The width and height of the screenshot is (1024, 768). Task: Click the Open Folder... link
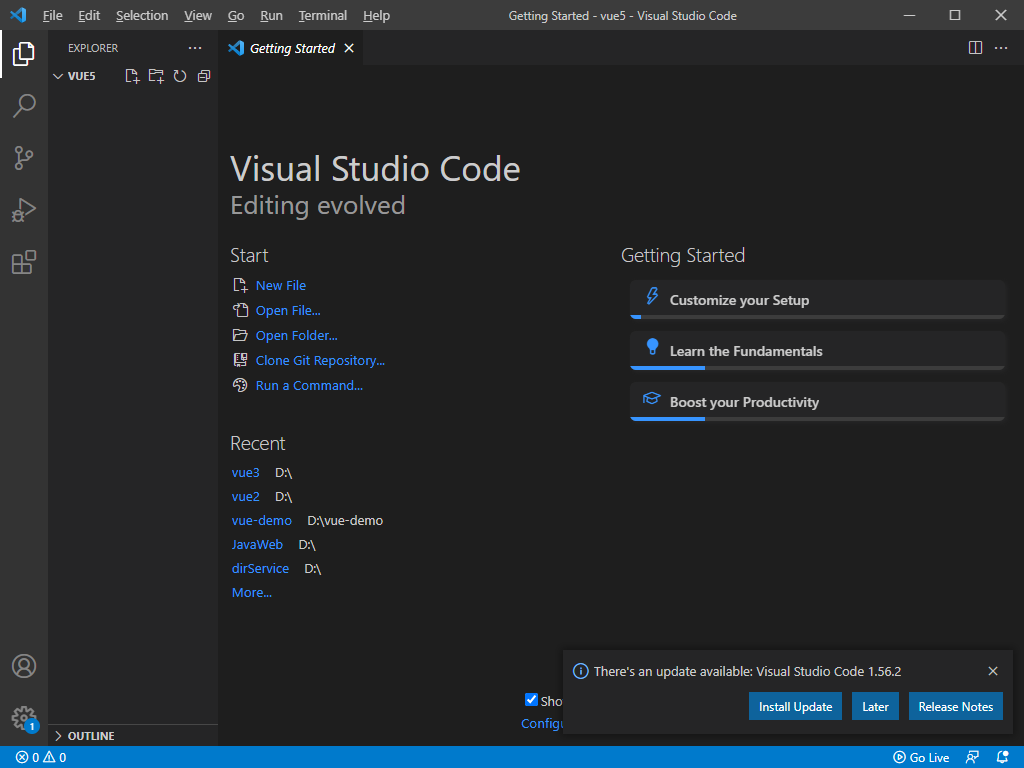[x=296, y=336]
